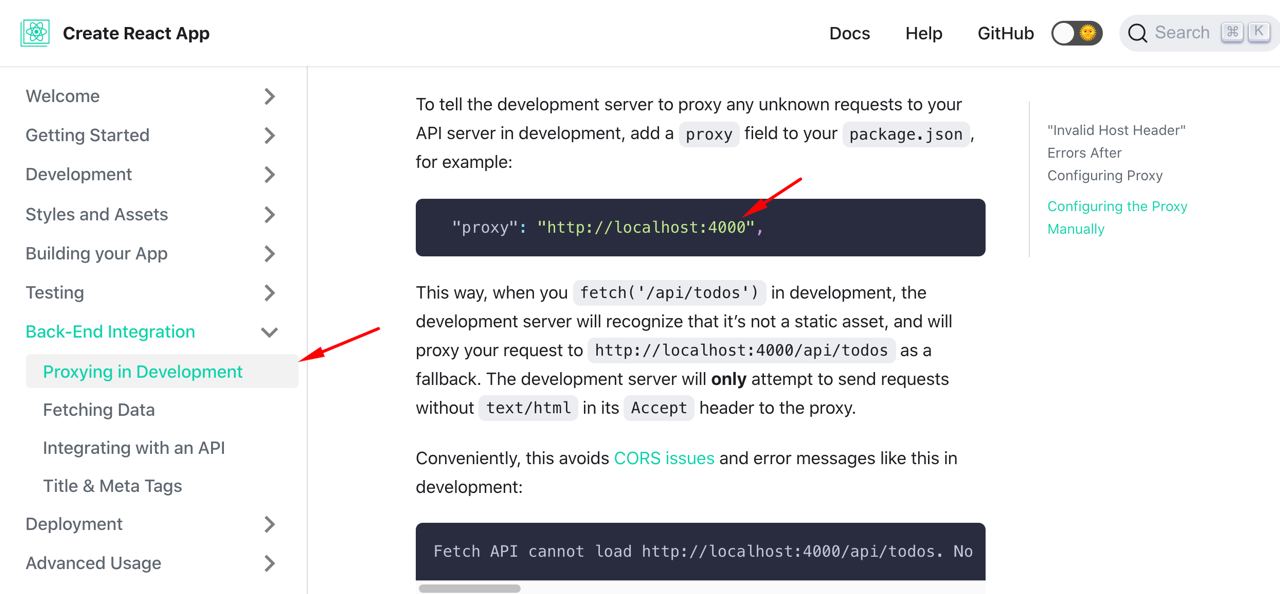Click the "proxy" localhost:4000 code block
1280x594 pixels.
[x=701, y=227]
